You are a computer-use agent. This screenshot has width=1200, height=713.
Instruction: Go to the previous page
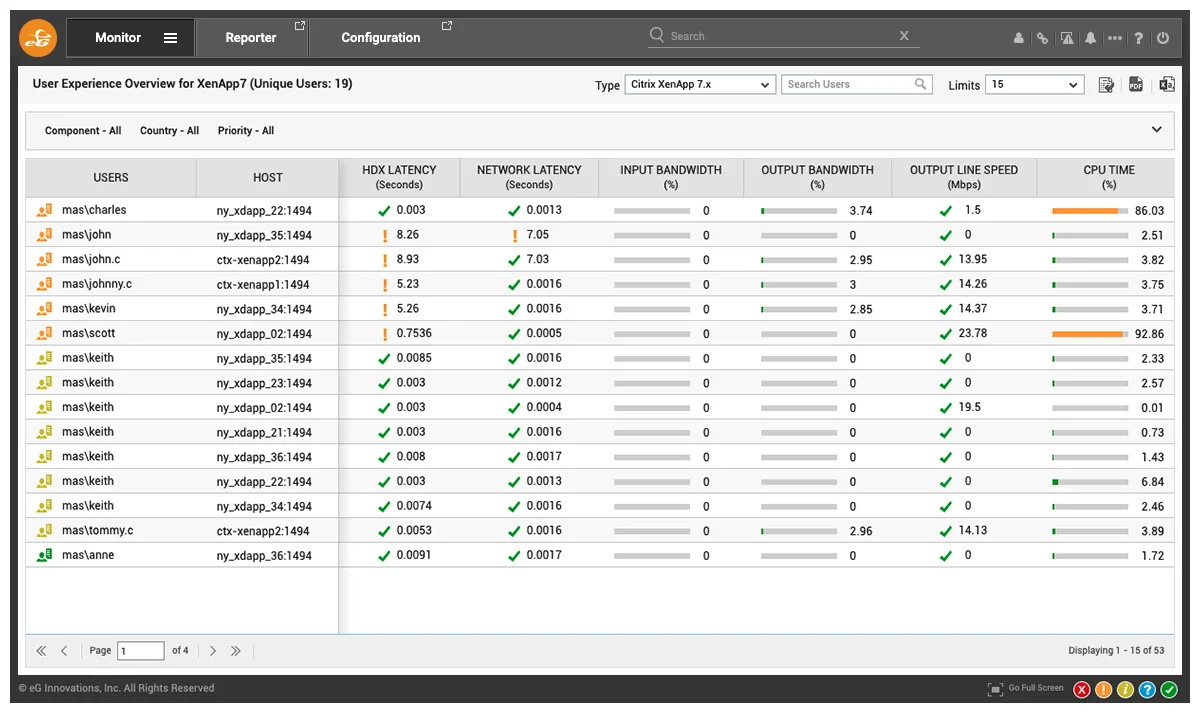tap(64, 651)
